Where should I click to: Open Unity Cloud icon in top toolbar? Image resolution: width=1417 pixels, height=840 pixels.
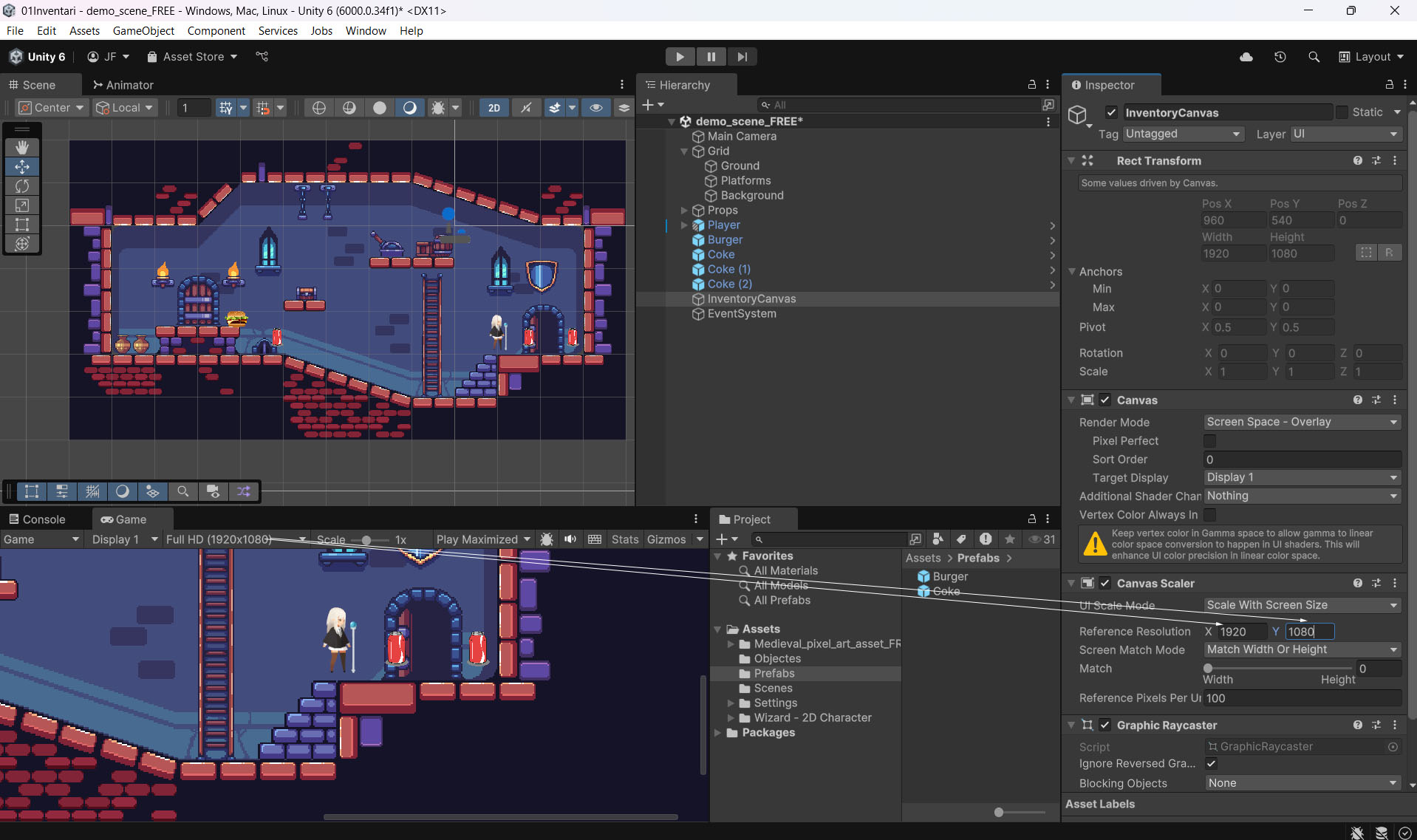pyautogui.click(x=1246, y=57)
